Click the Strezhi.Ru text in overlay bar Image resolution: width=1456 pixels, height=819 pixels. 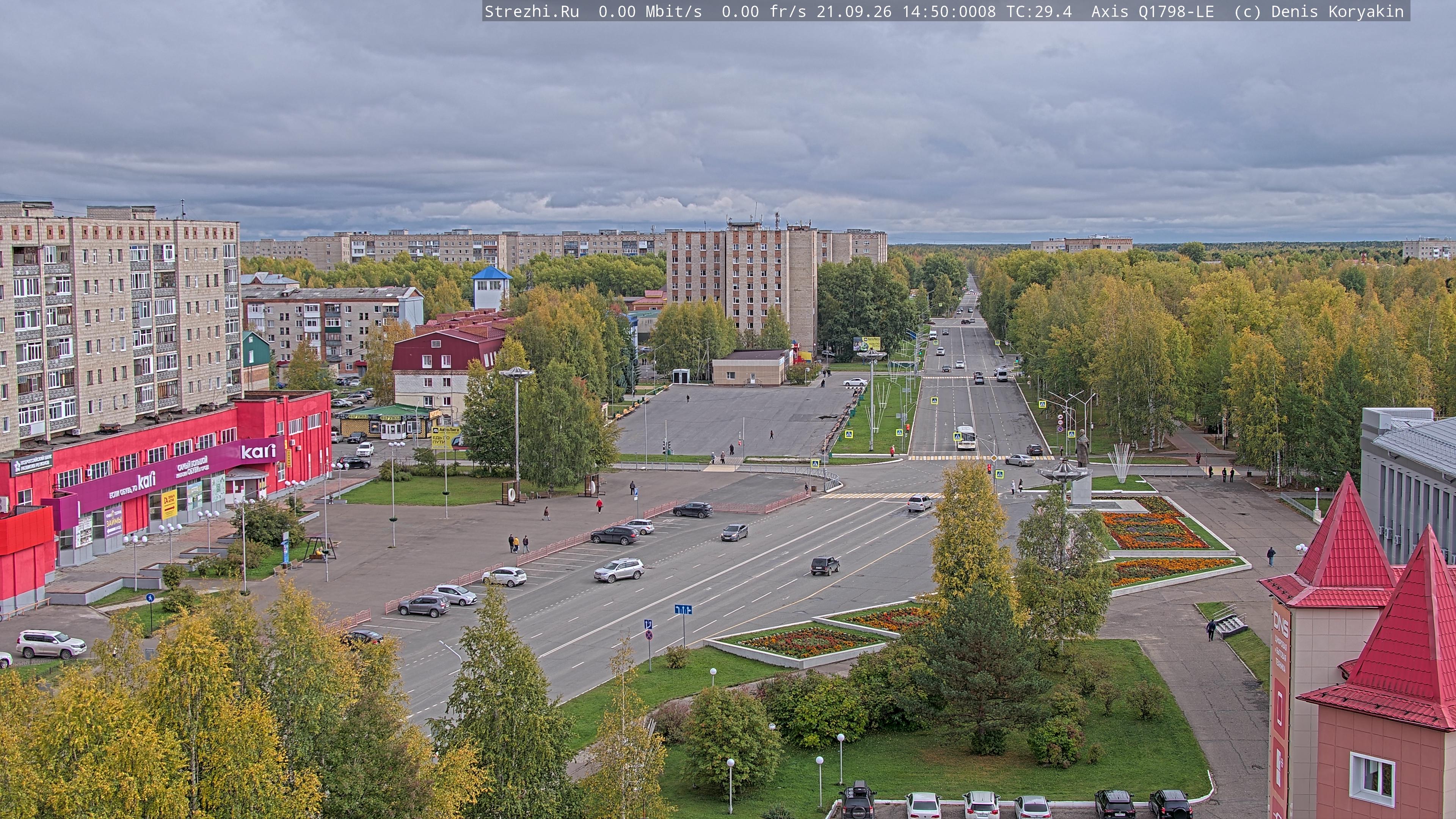(532, 11)
